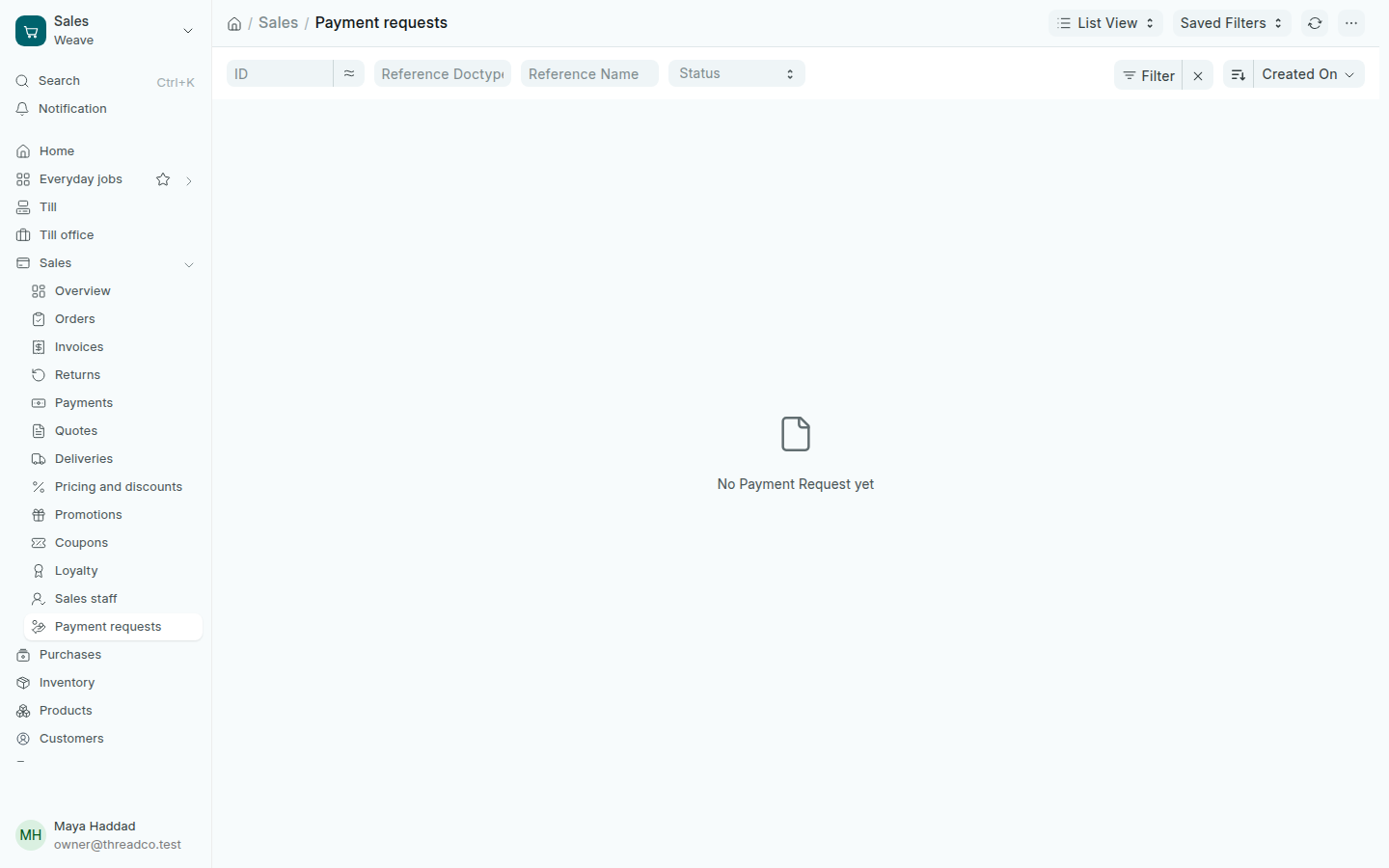Focus the ID filter field
The image size is (1389, 868).
[280, 73]
